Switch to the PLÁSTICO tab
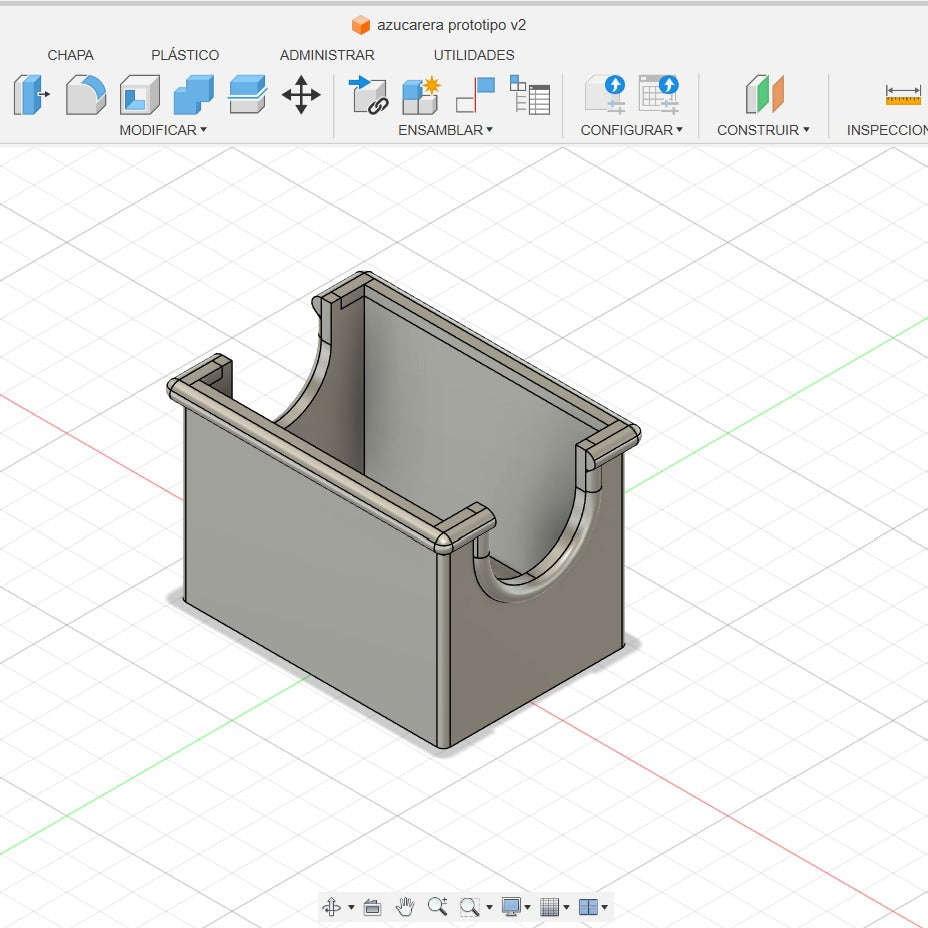The image size is (928, 928). [185, 55]
